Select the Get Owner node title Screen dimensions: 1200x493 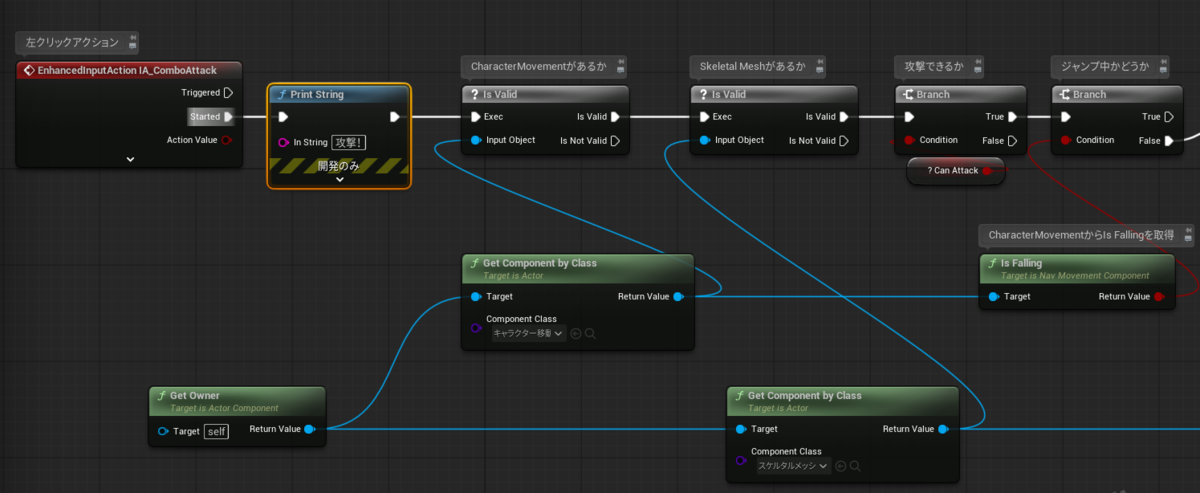(x=195, y=395)
